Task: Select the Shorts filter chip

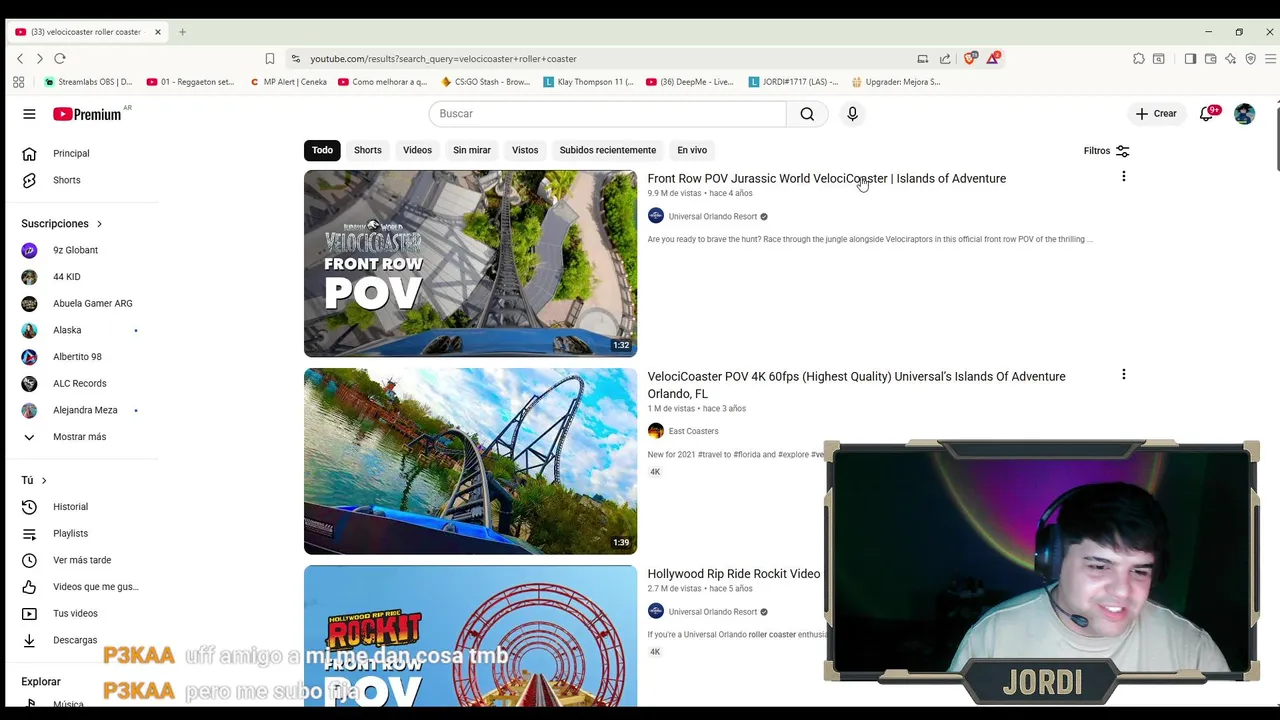Action: tap(368, 150)
